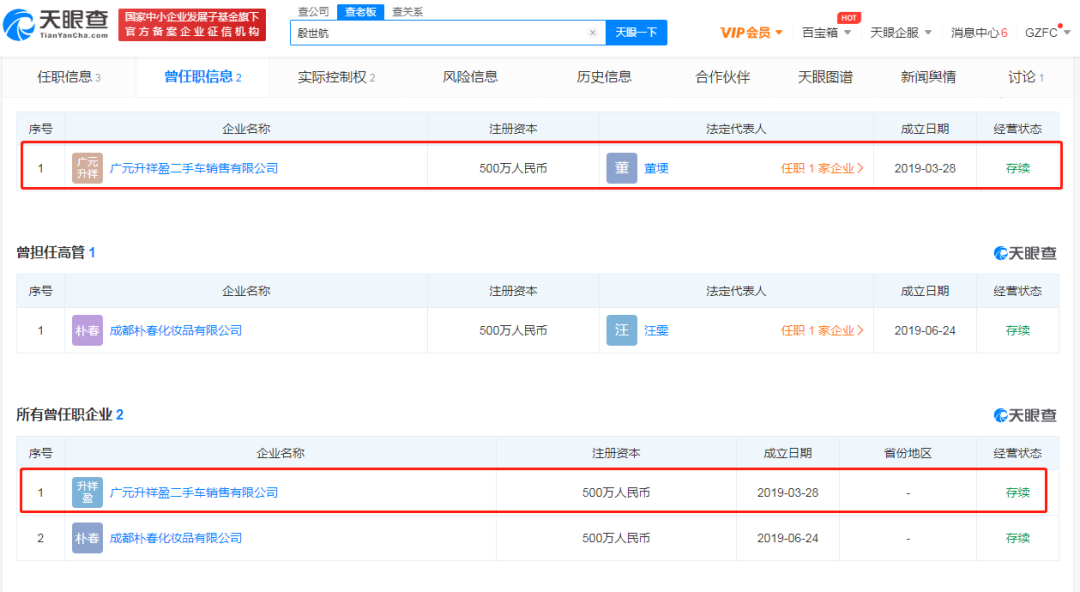The image size is (1080, 592).
Task: Expand 任职 1 家企业 next to 汪雯
Action: [822, 330]
